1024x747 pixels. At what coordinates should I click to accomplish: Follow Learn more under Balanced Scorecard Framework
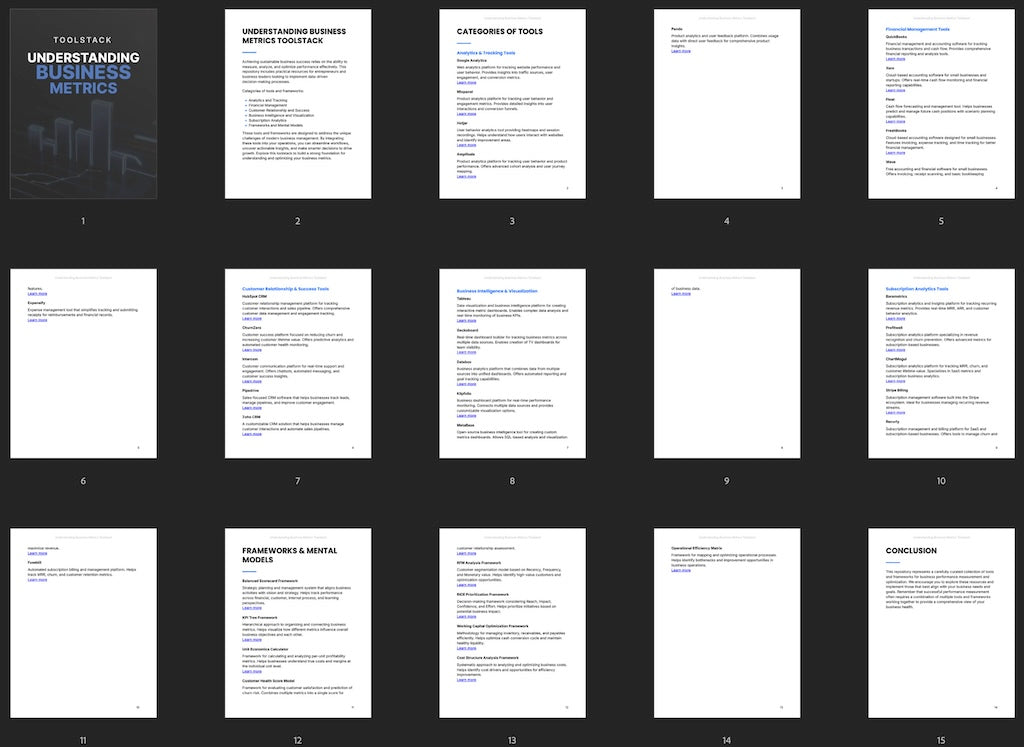pyautogui.click(x=252, y=608)
